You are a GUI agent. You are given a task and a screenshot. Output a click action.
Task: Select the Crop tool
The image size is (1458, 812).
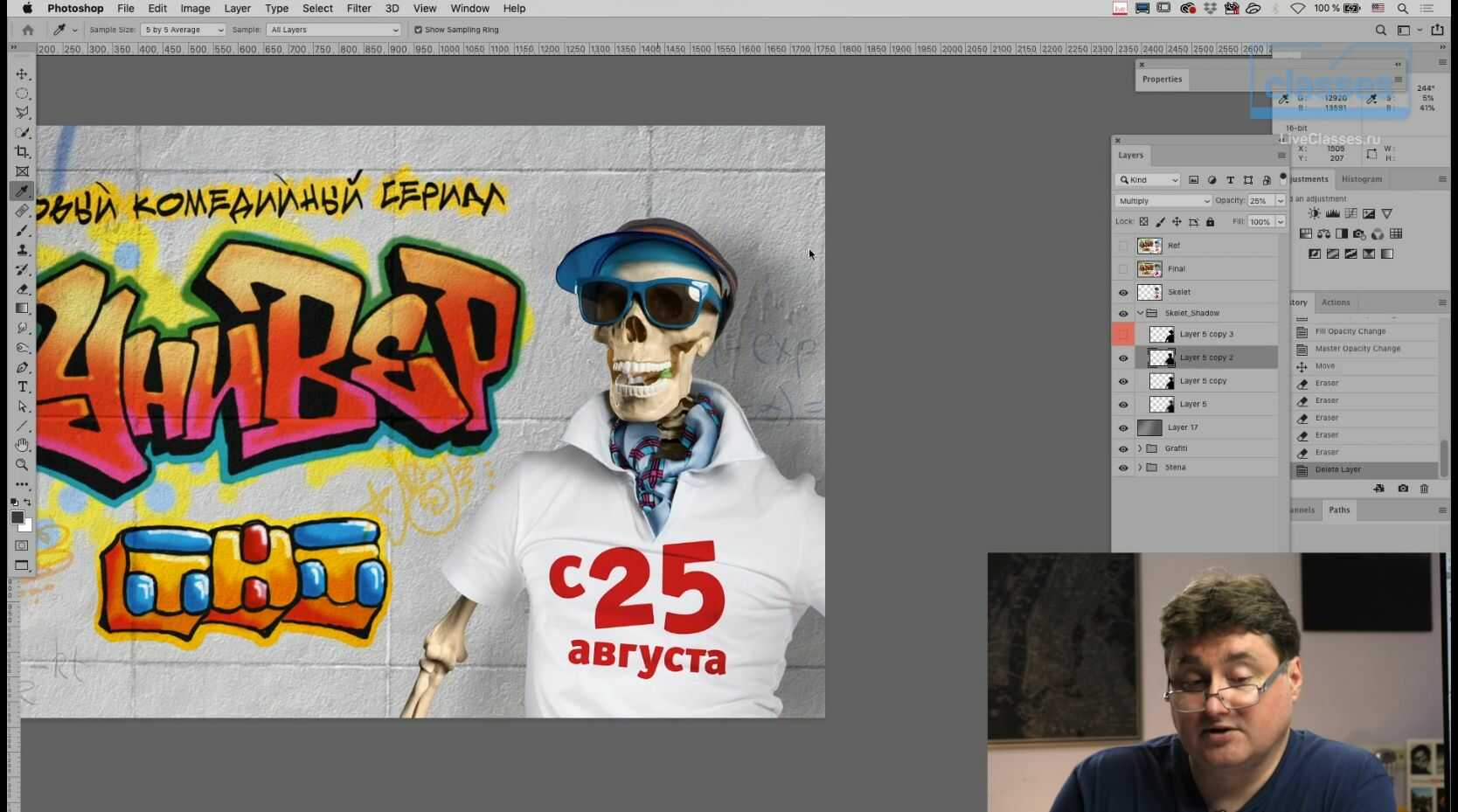[x=23, y=152]
